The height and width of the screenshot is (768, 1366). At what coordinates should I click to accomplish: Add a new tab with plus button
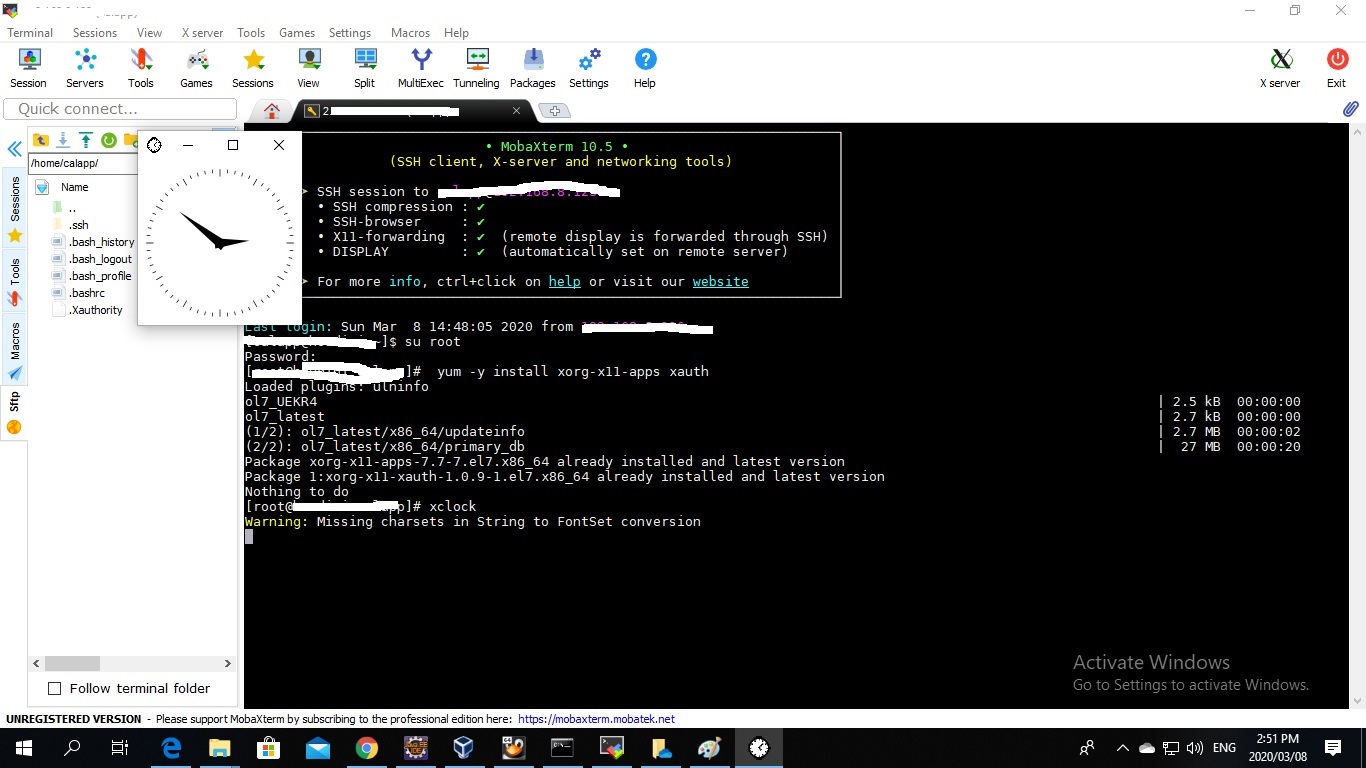tap(555, 111)
